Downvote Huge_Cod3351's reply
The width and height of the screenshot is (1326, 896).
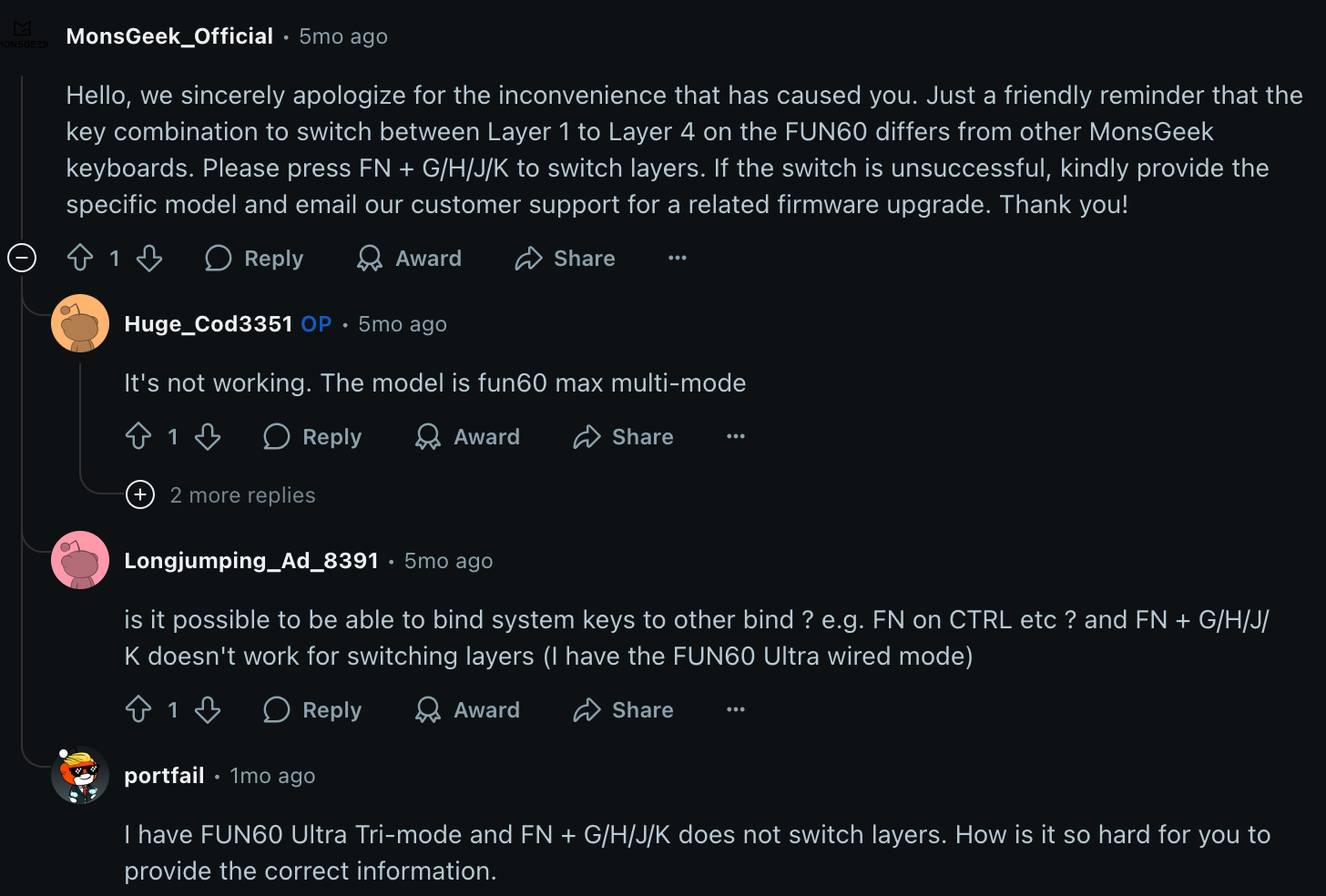(x=208, y=436)
